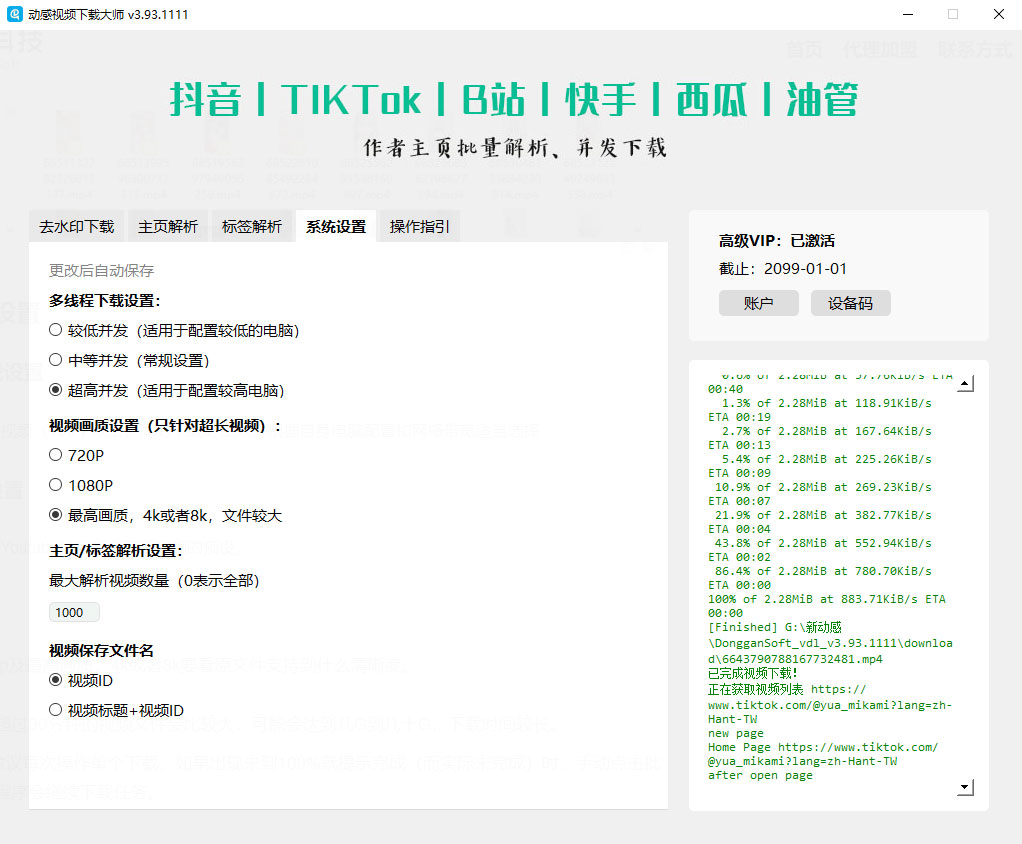Minimize the 动感视频下载大师 window
The height and width of the screenshot is (844, 1022).
point(908,14)
